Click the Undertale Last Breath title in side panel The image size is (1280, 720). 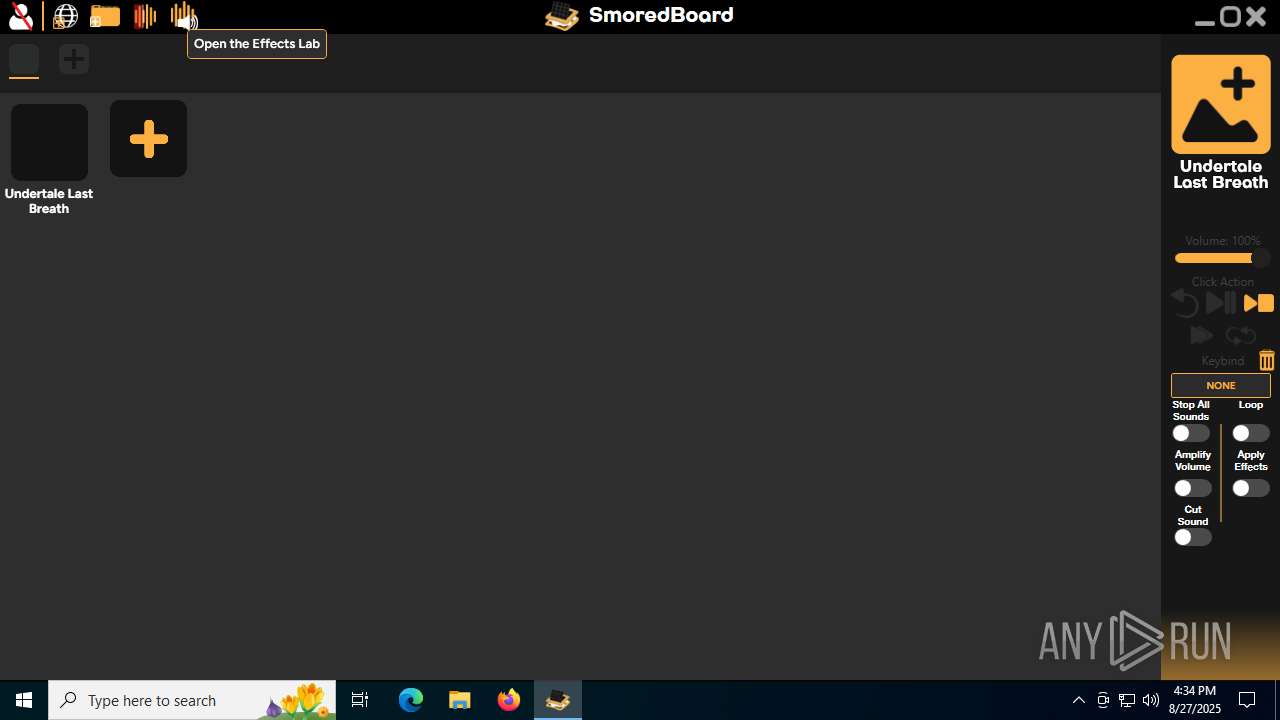point(1221,174)
